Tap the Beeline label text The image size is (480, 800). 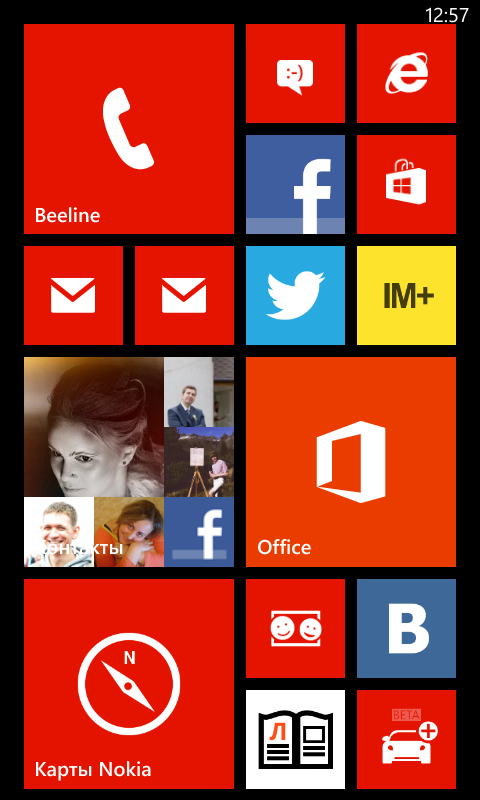point(67,215)
